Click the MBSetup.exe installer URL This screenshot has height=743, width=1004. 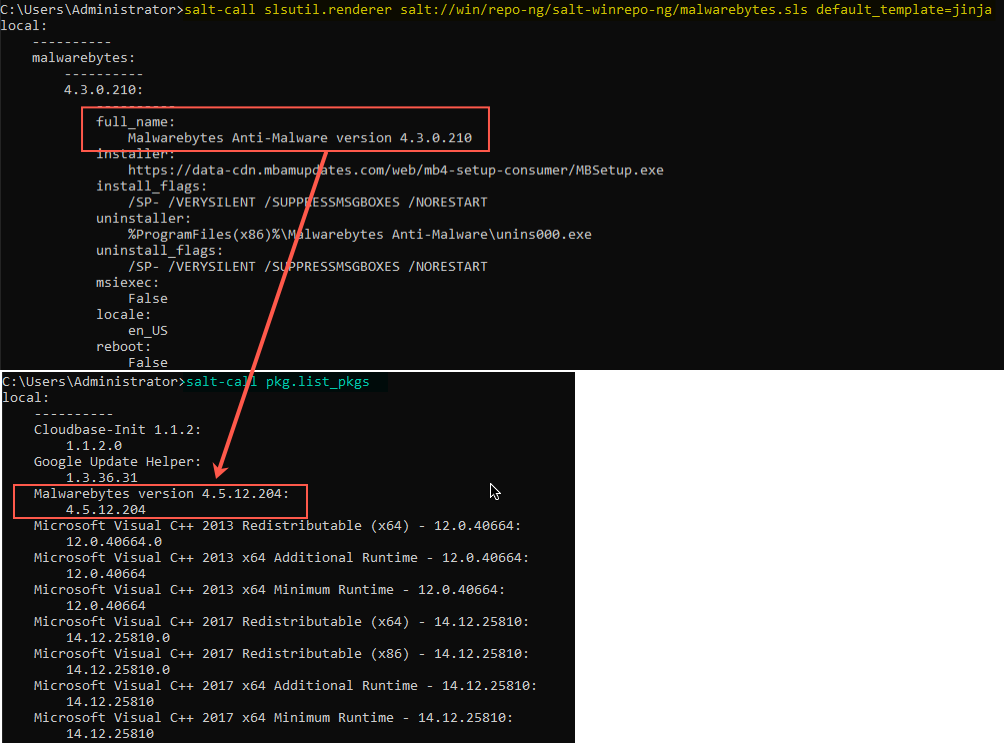[396, 170]
